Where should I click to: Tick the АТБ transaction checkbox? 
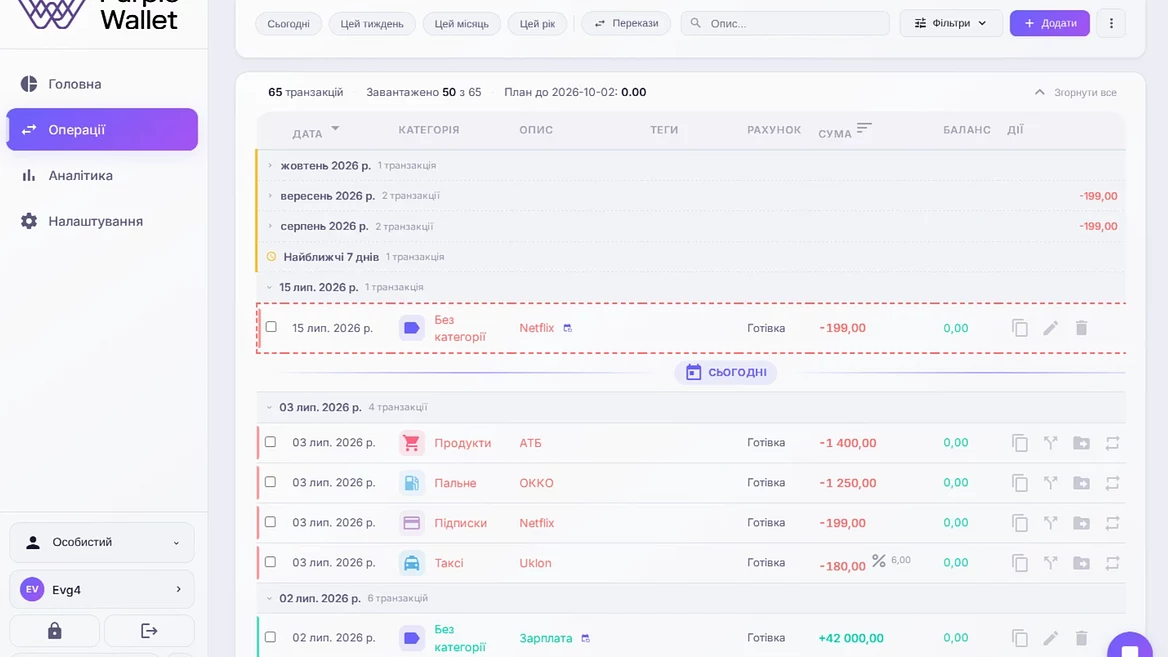tap(270, 442)
